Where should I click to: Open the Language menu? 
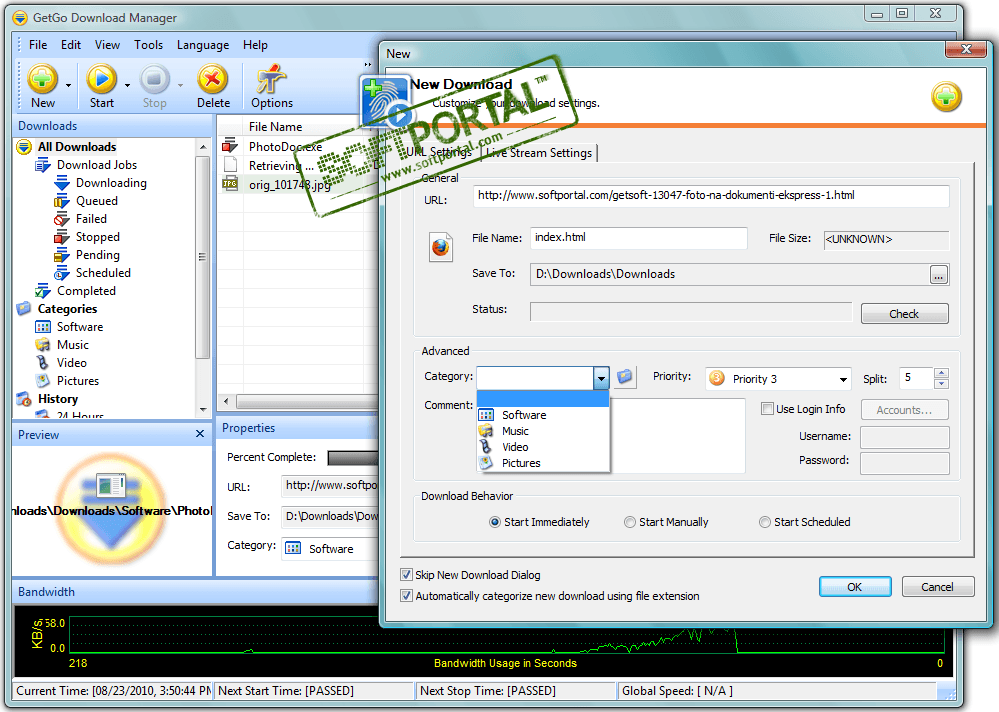203,45
